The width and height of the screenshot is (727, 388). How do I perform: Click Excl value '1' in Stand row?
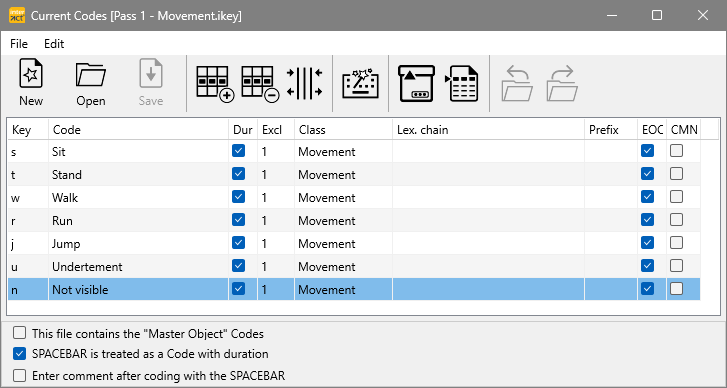(276, 174)
